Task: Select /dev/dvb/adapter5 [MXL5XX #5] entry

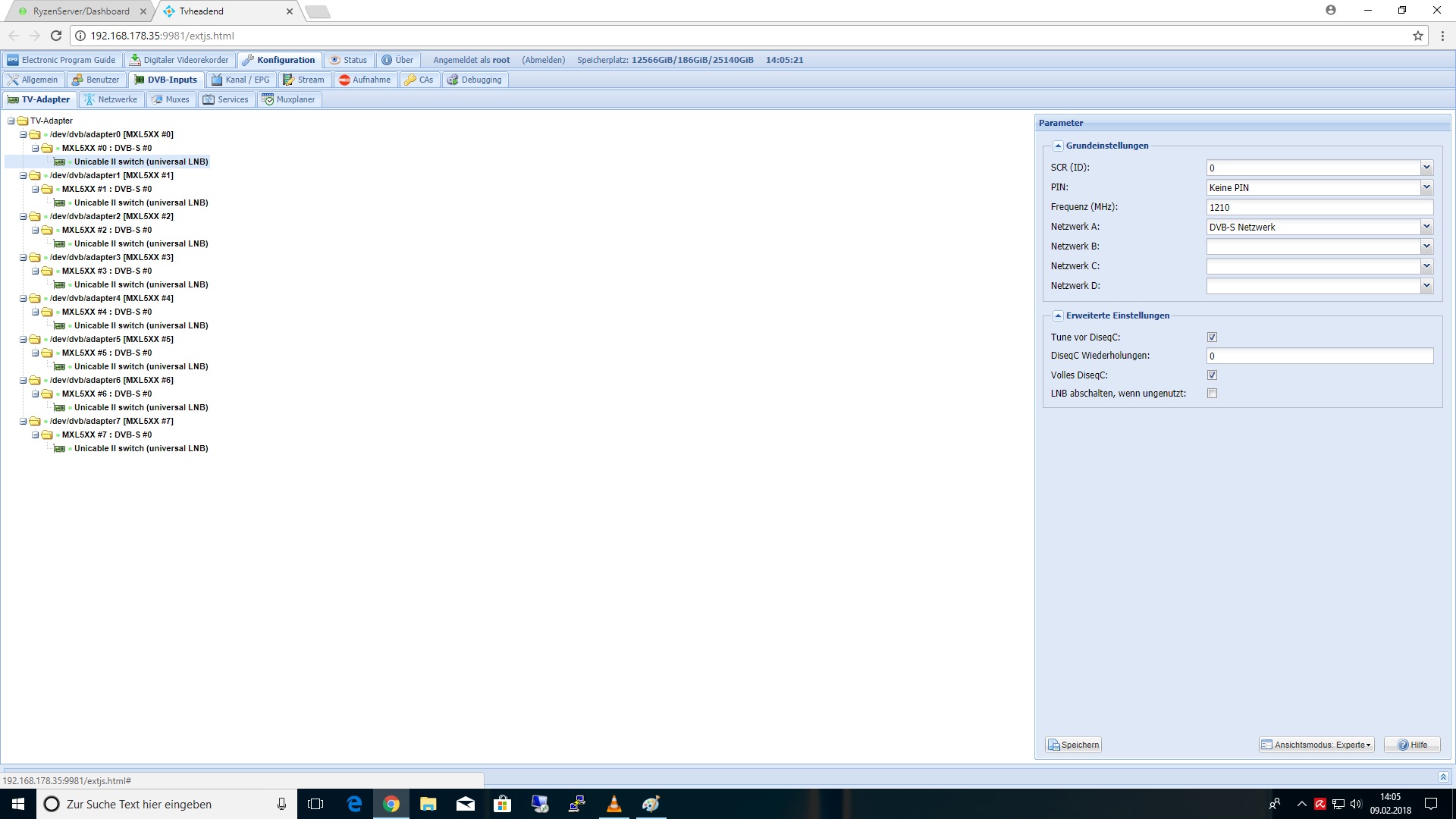Action: point(111,339)
